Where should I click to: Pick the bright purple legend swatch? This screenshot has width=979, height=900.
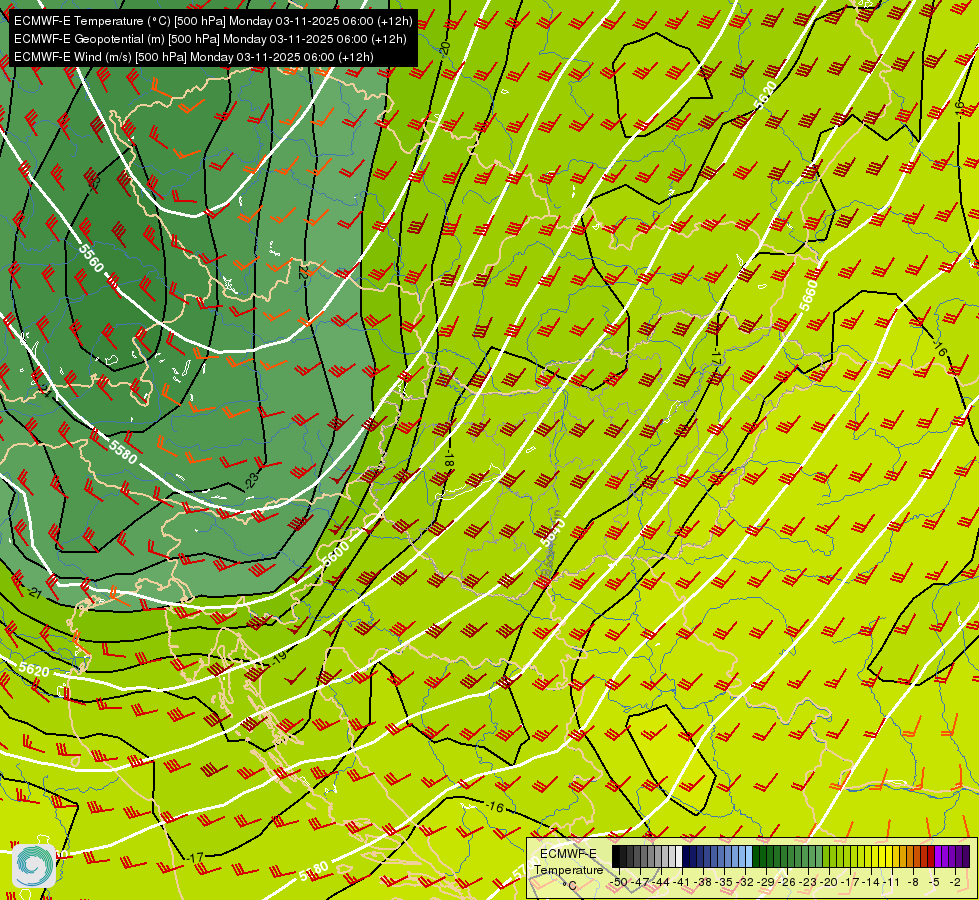[x=938, y=856]
